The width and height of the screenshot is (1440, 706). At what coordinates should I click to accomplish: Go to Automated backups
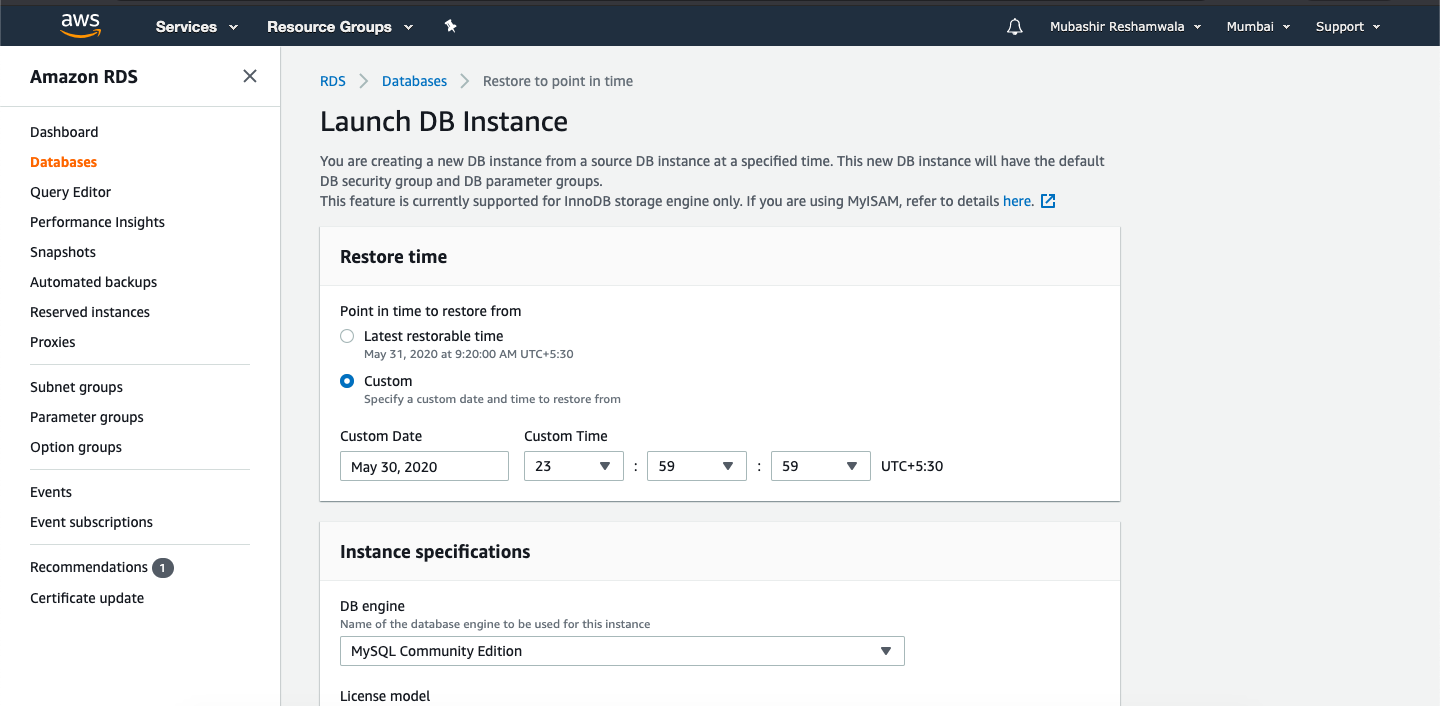[93, 282]
